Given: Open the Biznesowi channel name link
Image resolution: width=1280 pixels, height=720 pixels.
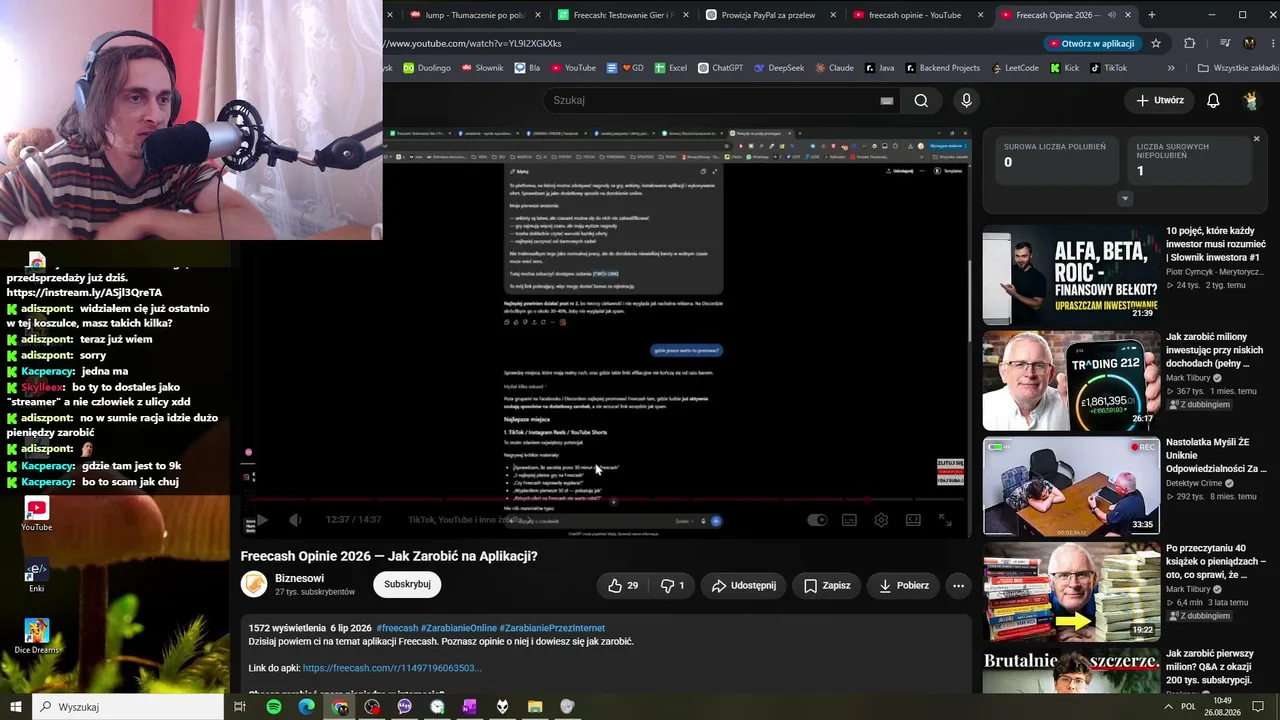Looking at the screenshot, I should click(299, 578).
